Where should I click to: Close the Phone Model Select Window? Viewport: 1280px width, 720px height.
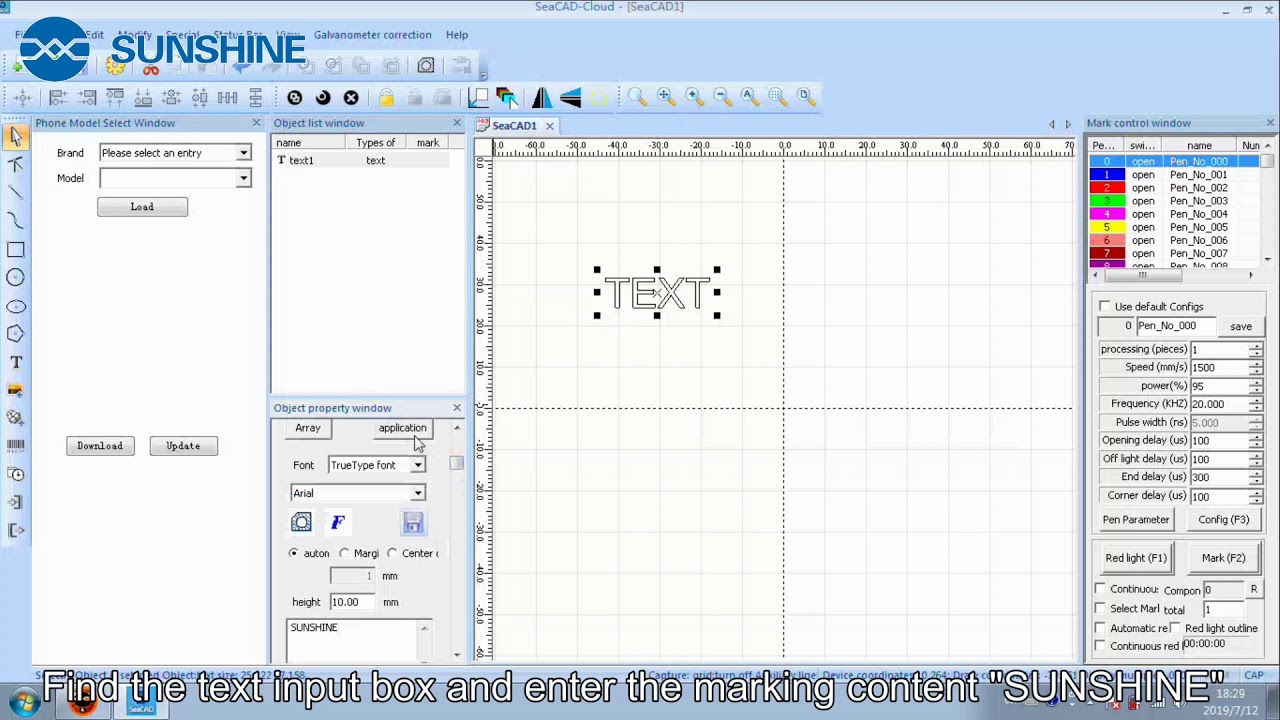click(x=256, y=123)
